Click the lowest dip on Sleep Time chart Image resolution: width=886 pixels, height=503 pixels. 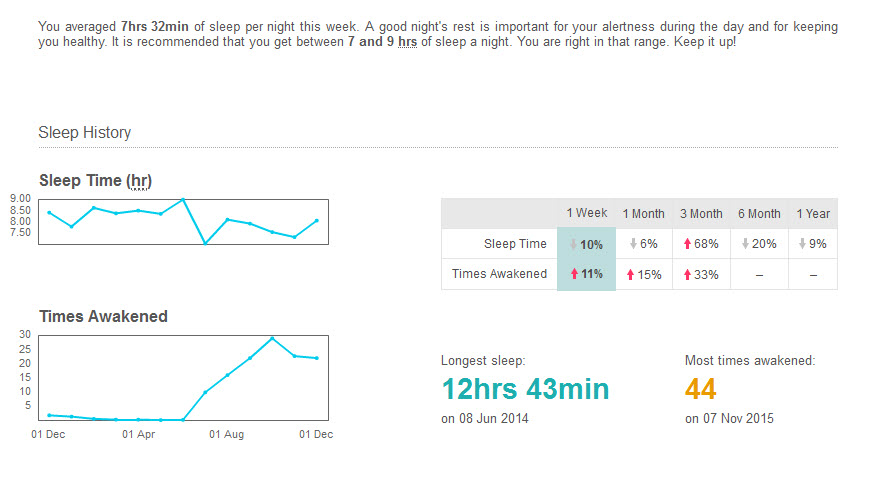[205, 243]
